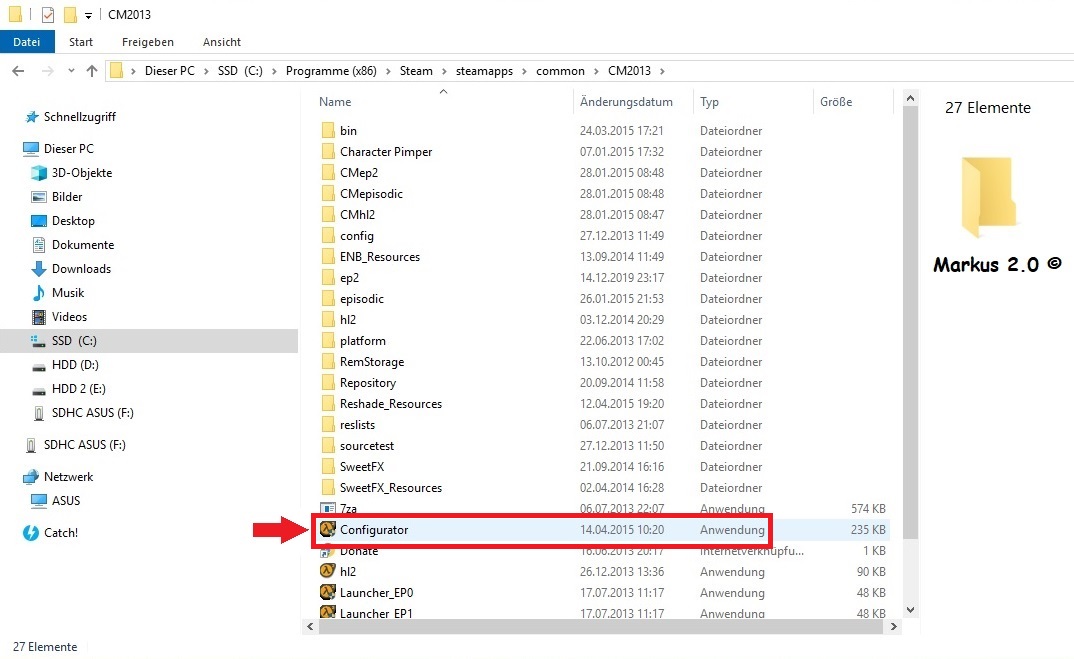
Task: Select the Reshade_Resources folder icon
Action: coord(328,403)
